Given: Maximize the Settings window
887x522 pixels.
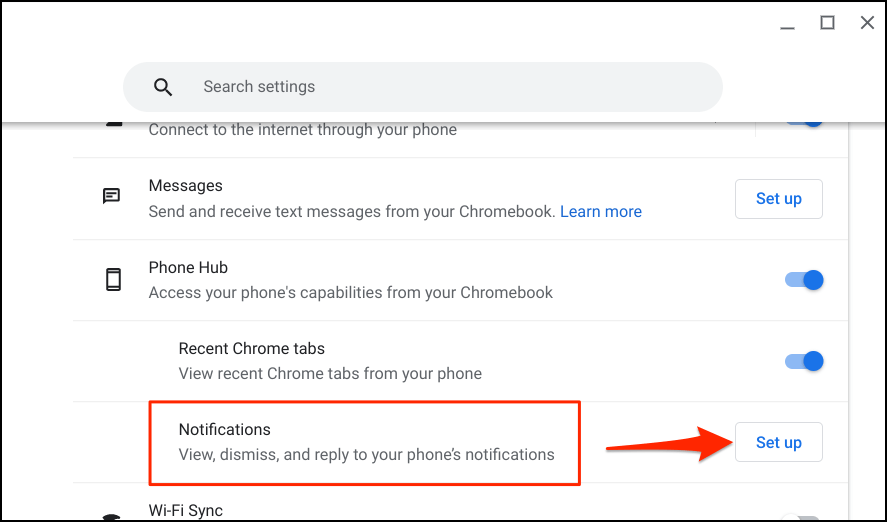Looking at the screenshot, I should (x=827, y=23).
